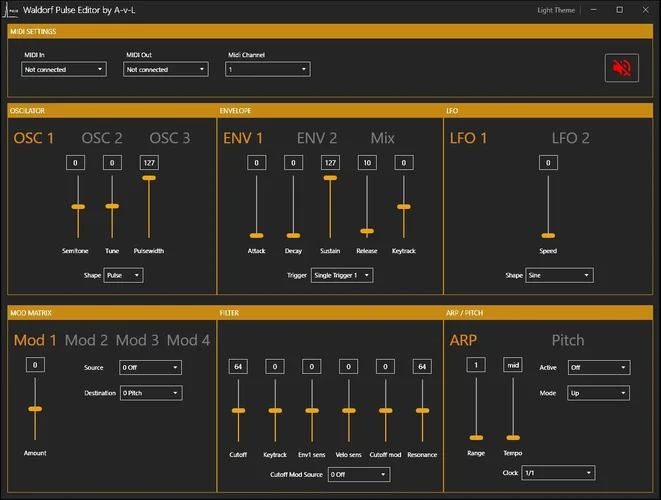Open the Pitch tab

click(570, 340)
